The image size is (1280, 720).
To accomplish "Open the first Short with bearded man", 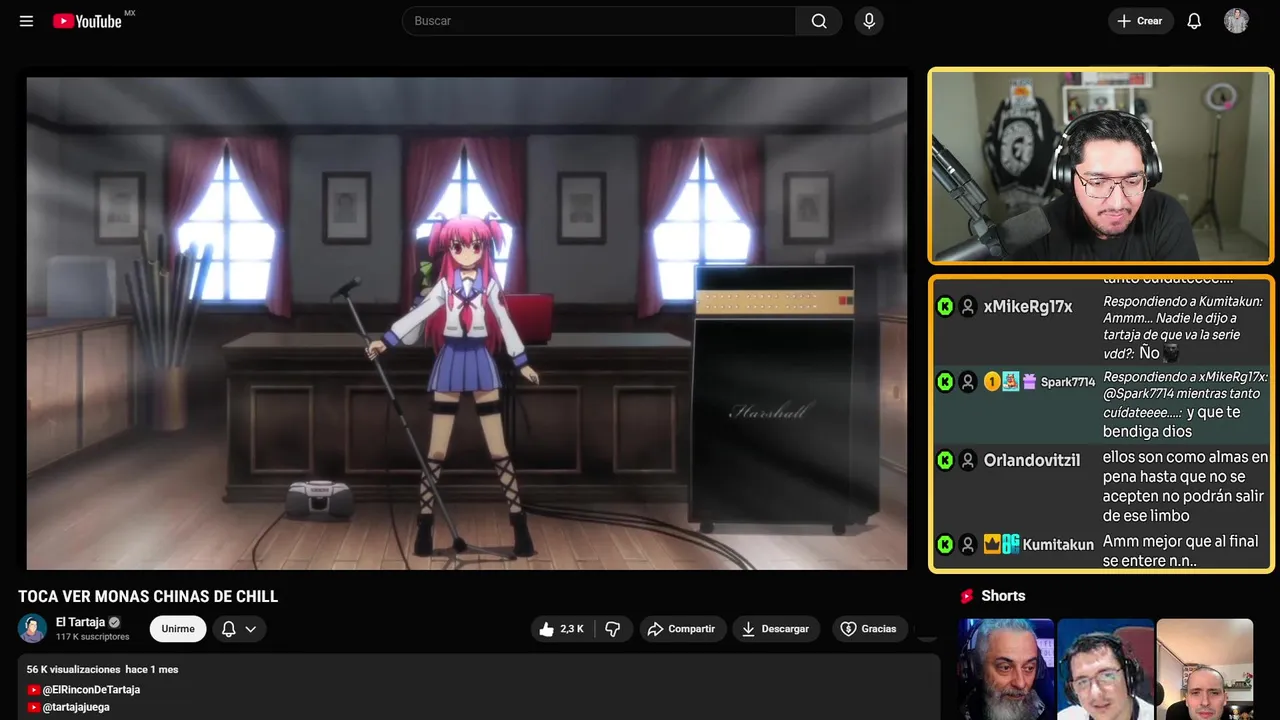I will click(x=1005, y=669).
